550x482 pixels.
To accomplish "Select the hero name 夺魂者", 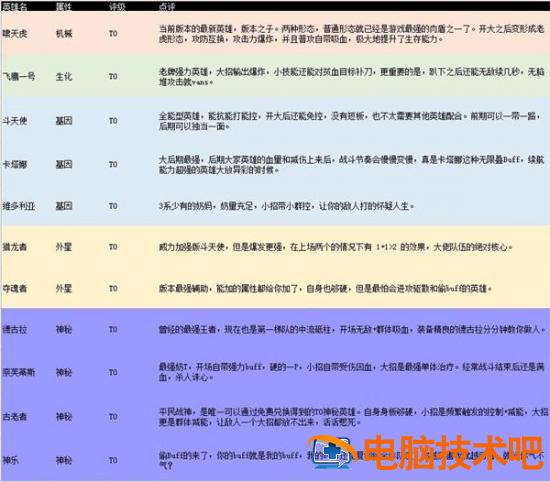I will 14,289.
